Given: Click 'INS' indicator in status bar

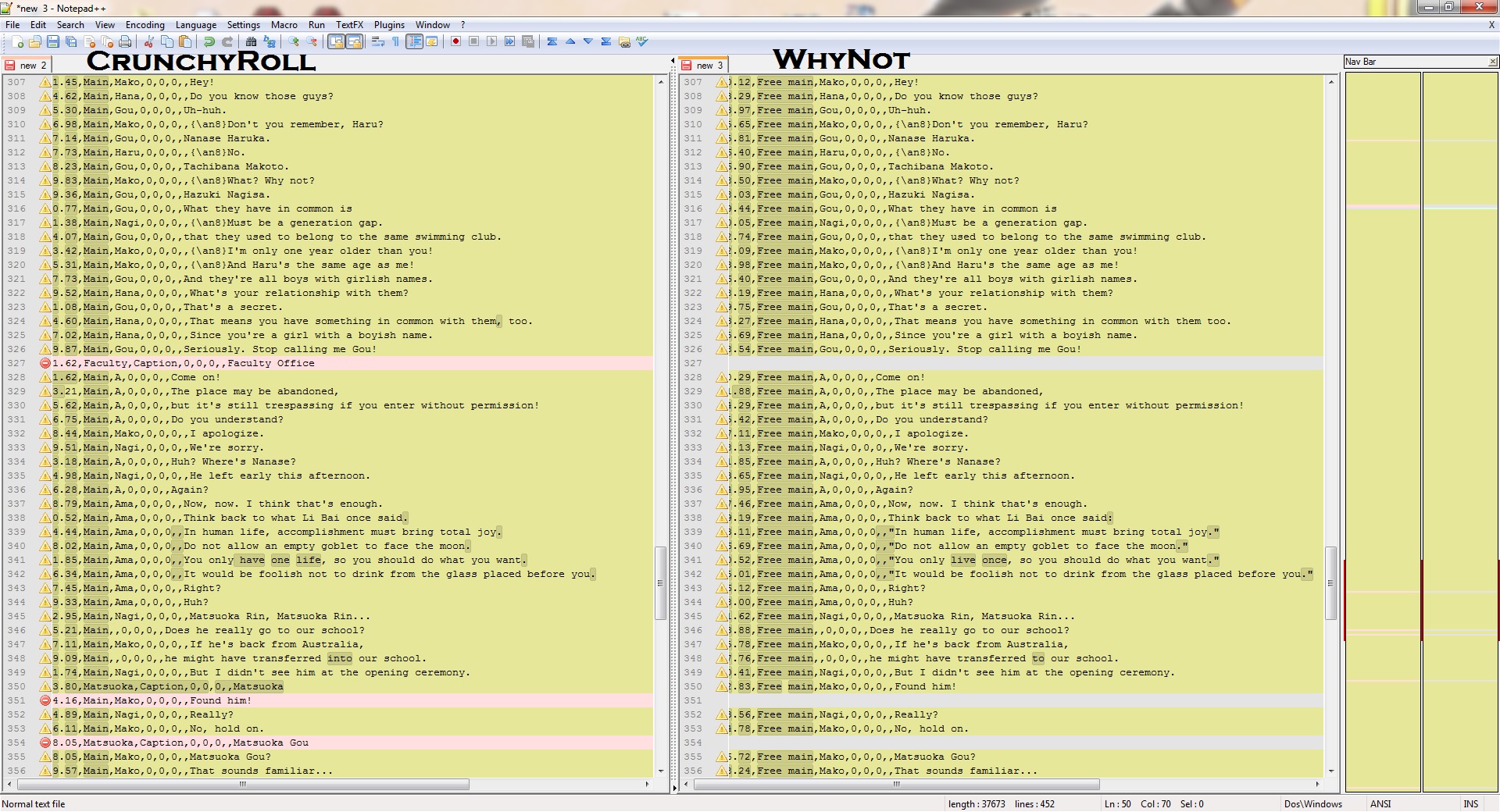Looking at the screenshot, I should pyautogui.click(x=1471, y=803).
